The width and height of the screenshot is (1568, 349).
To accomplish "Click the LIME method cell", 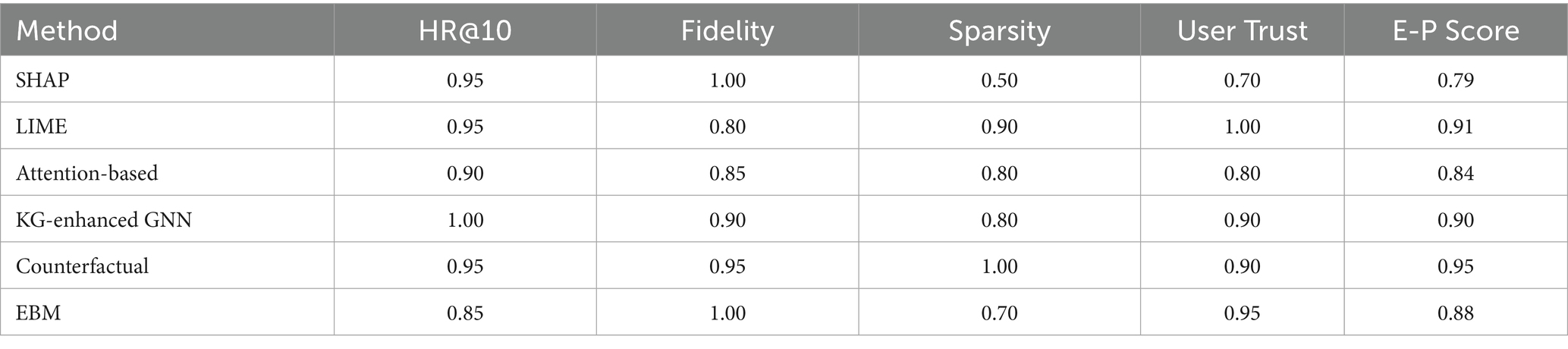I will [42, 126].
